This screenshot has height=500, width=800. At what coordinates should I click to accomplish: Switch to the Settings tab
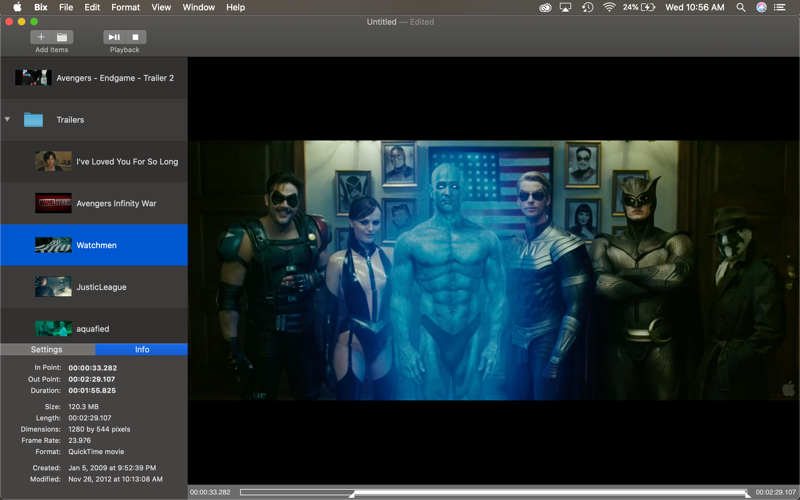(x=47, y=350)
